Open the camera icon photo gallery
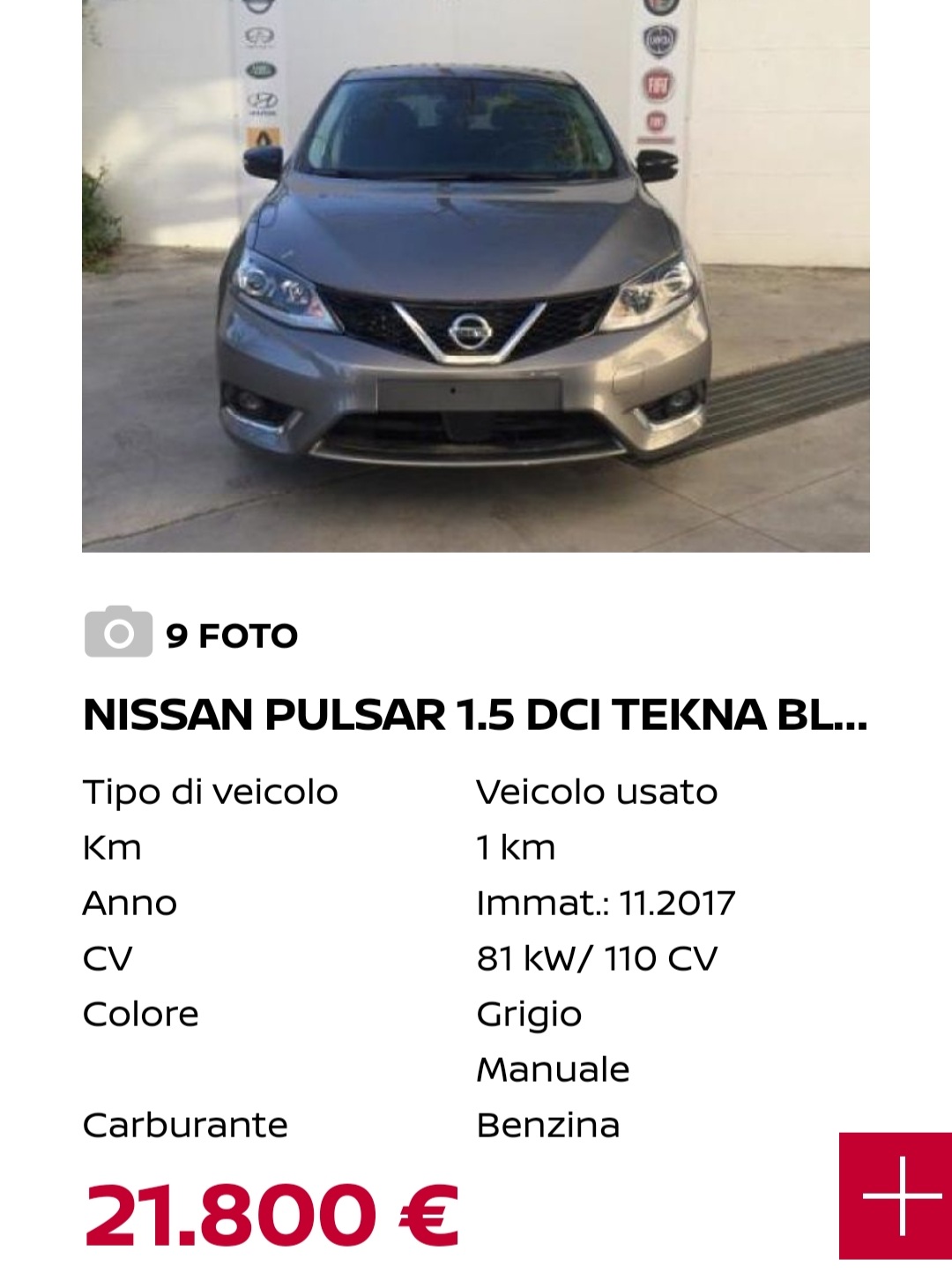The width and height of the screenshot is (952, 1281). 118,631
